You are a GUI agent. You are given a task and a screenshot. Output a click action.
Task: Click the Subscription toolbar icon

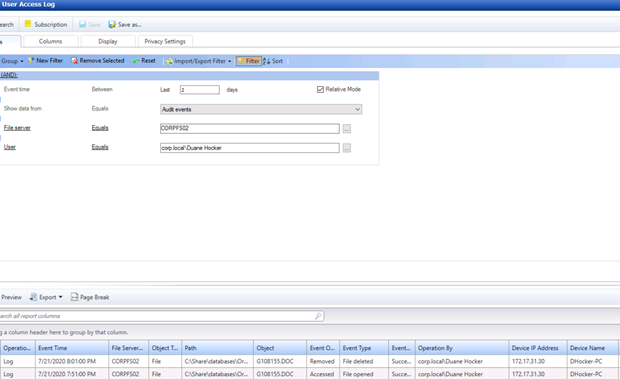pyautogui.click(x=28, y=24)
